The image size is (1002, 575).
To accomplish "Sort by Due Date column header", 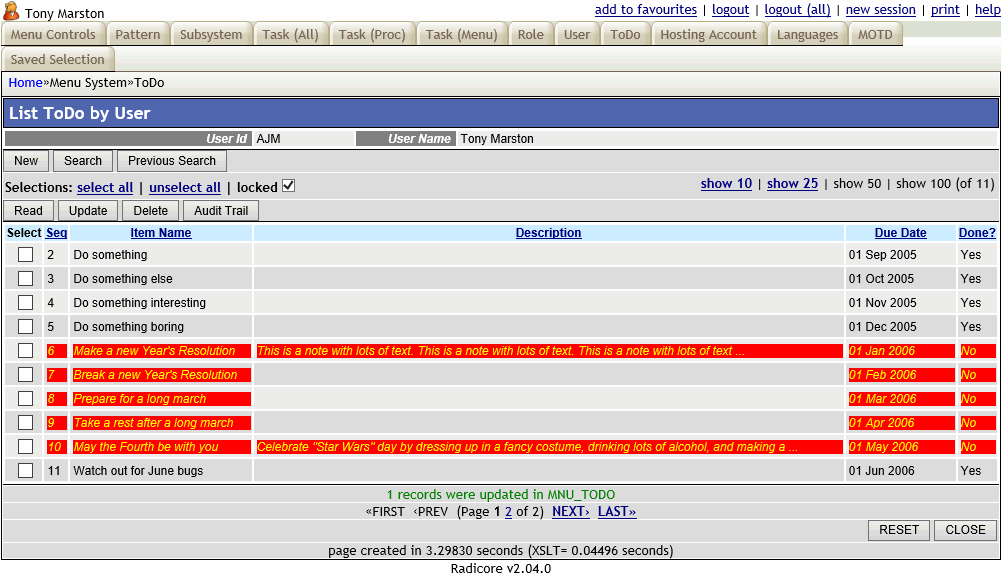I will pyautogui.click(x=900, y=233).
